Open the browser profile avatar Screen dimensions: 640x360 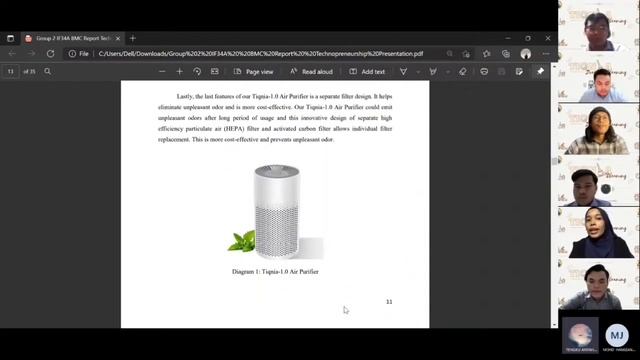[526, 53]
